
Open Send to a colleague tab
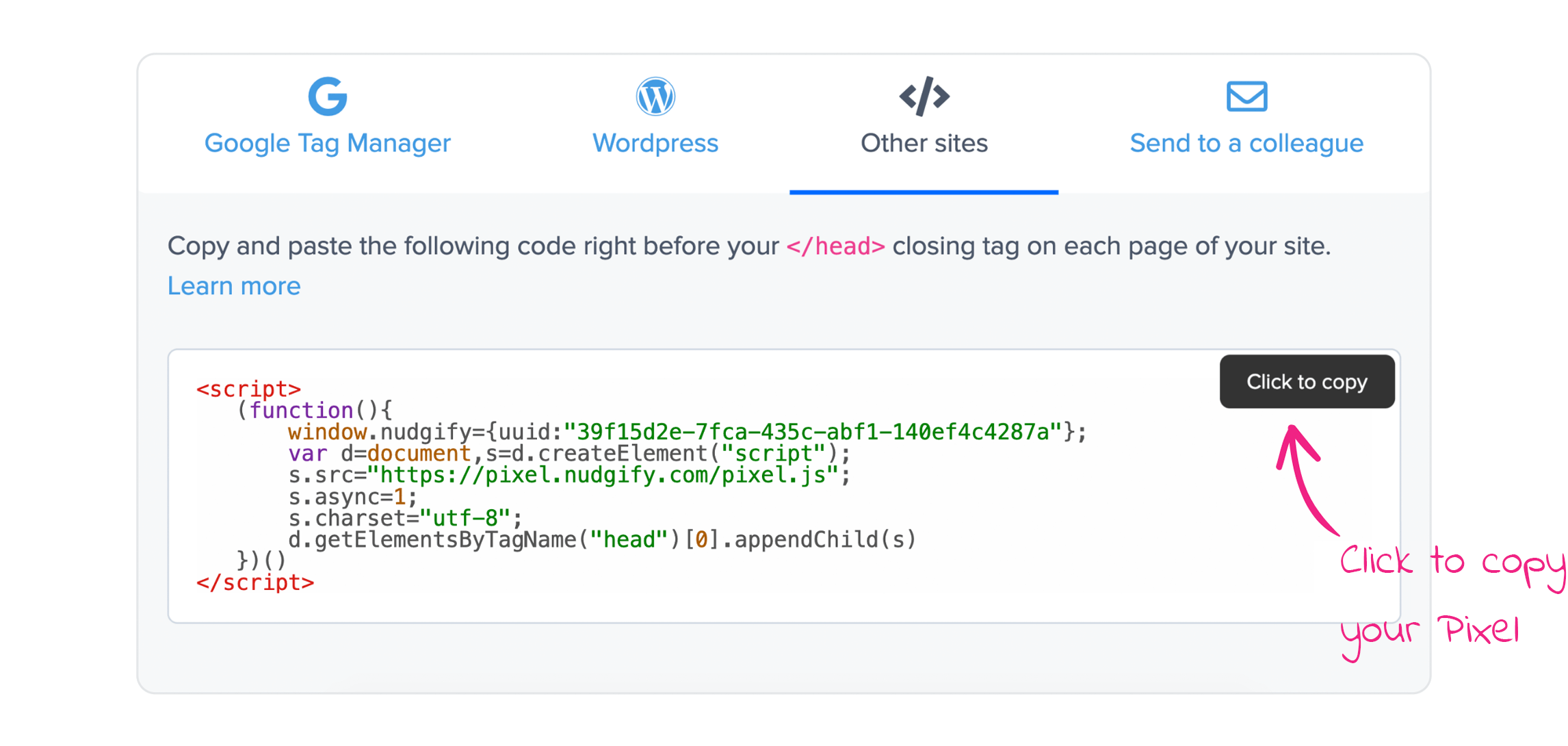(1246, 143)
